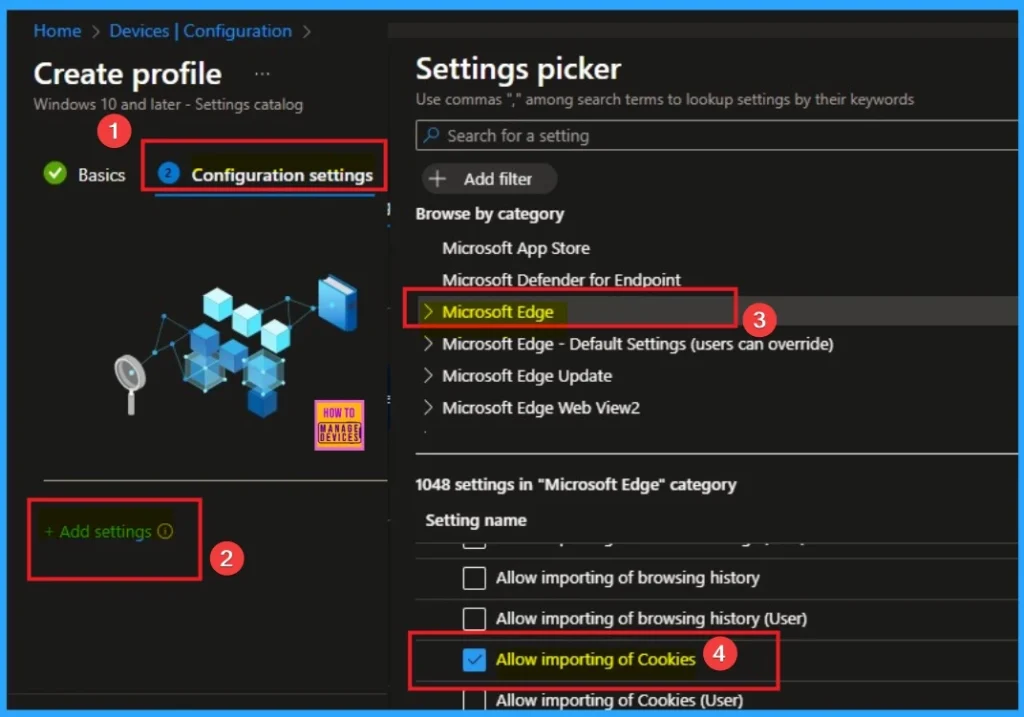The image size is (1024, 717).
Task: Click the step 2 circle icon on Configuration settings
Action: pos(168,174)
